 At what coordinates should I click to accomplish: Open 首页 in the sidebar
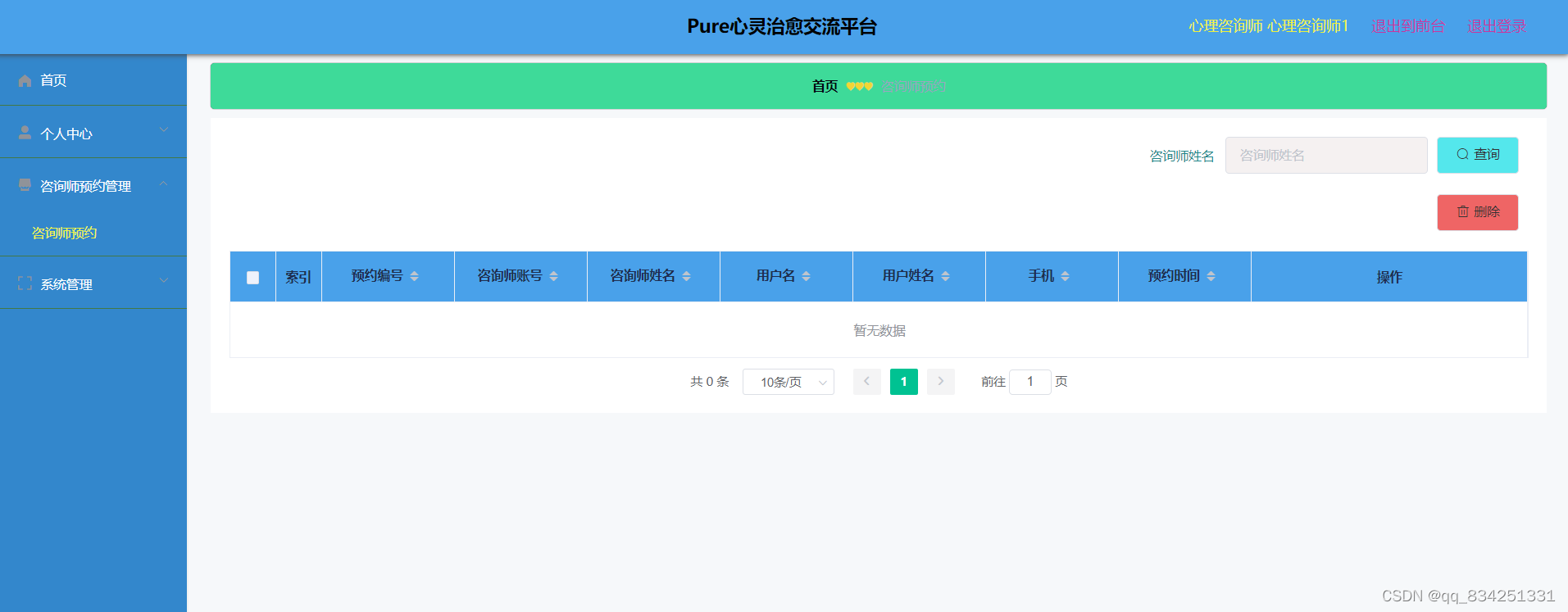coord(93,80)
